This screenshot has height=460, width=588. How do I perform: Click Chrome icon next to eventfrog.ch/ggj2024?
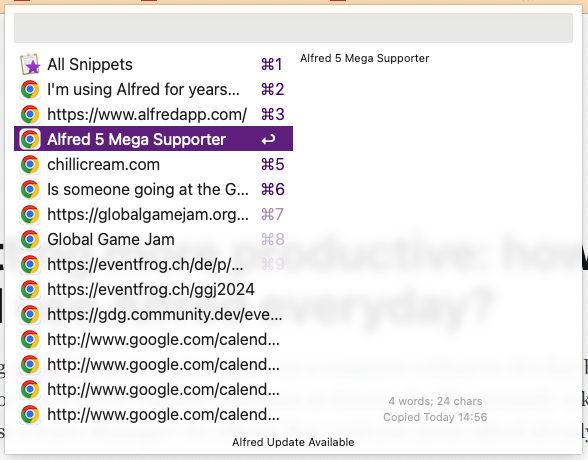(30, 289)
